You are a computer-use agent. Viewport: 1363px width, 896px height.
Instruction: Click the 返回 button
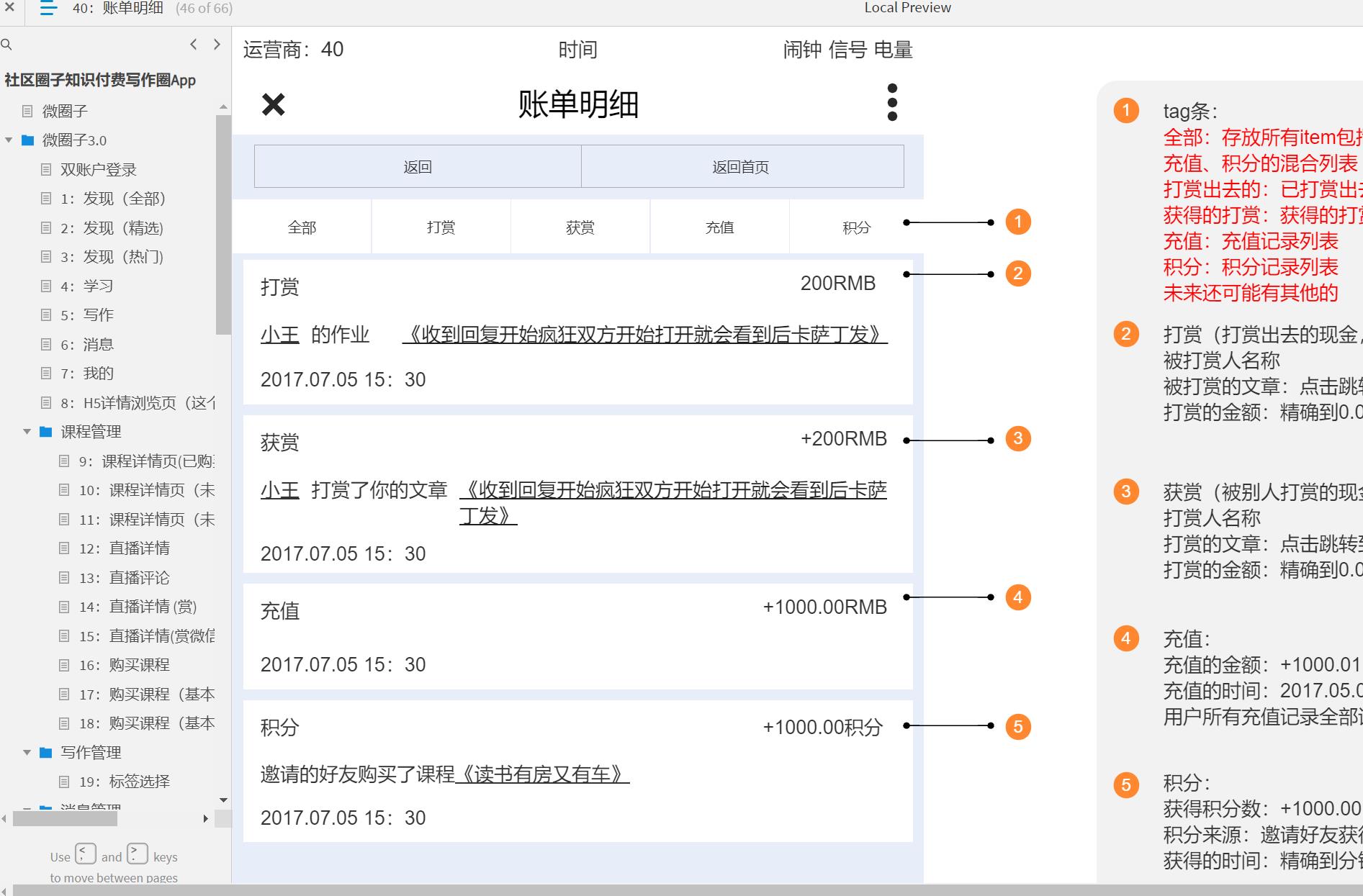[x=418, y=167]
